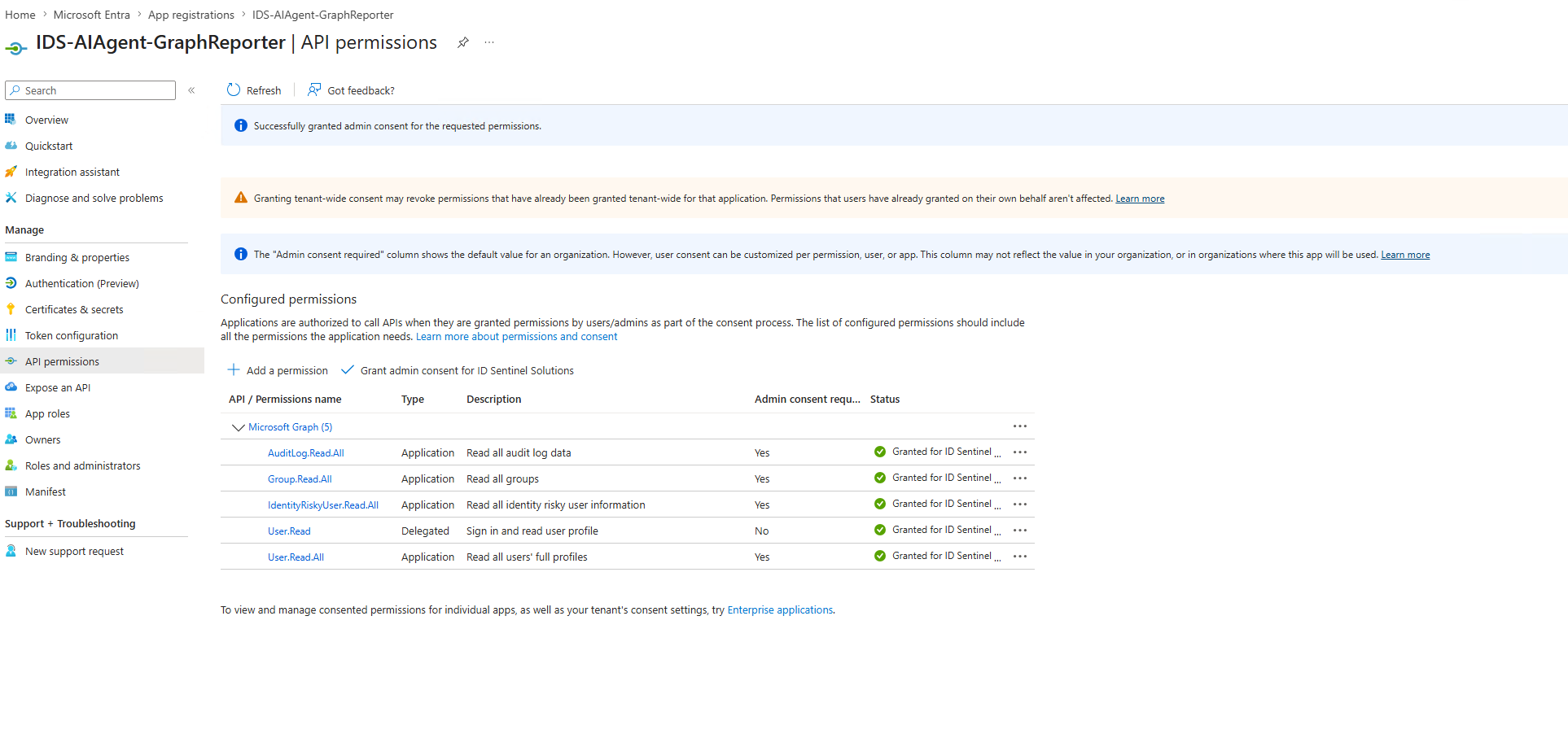The image size is (1568, 747).
Task: Click Learn more in the orange warning banner
Action: [x=1140, y=199]
